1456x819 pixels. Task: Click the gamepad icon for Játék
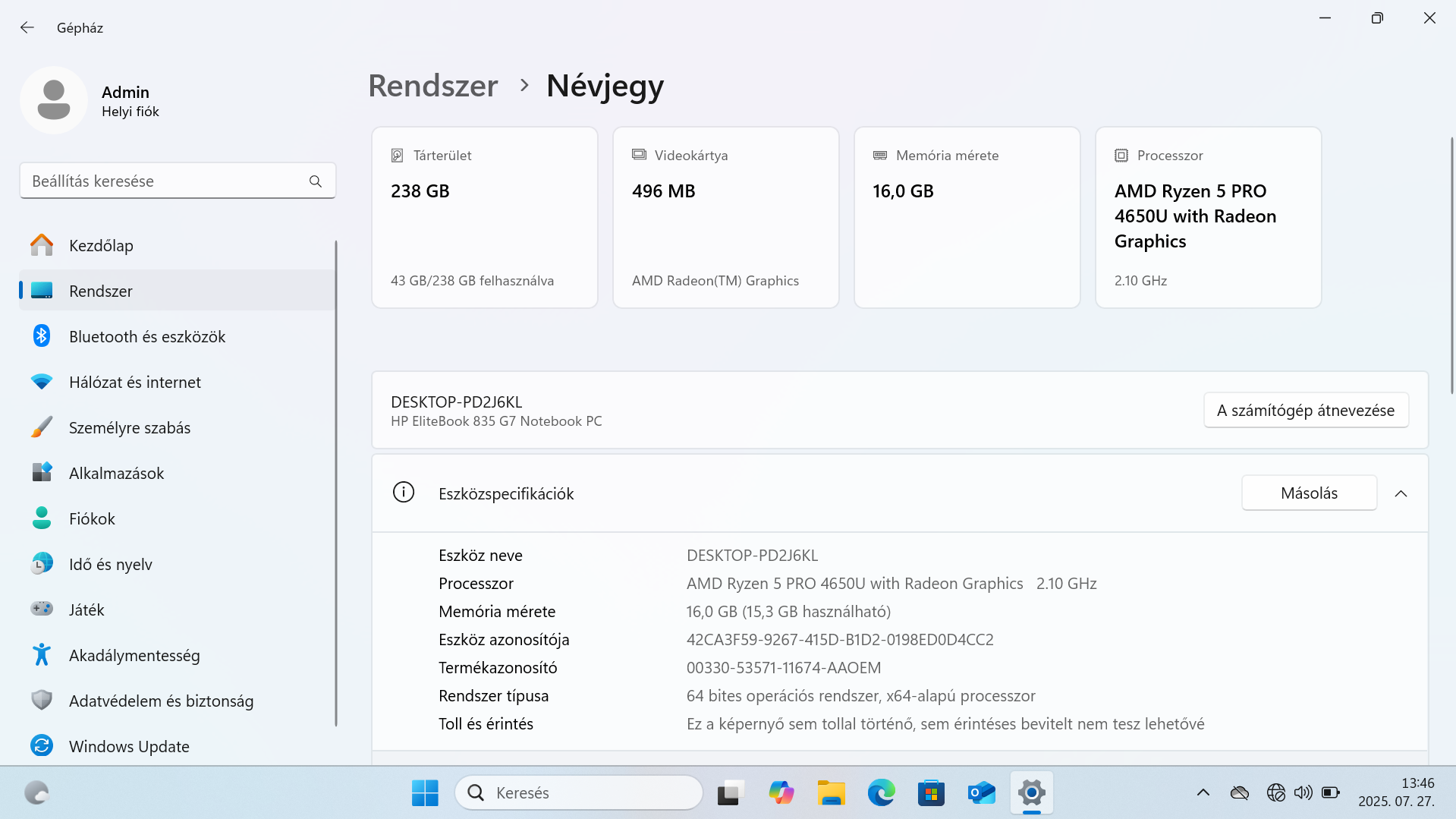click(x=42, y=610)
